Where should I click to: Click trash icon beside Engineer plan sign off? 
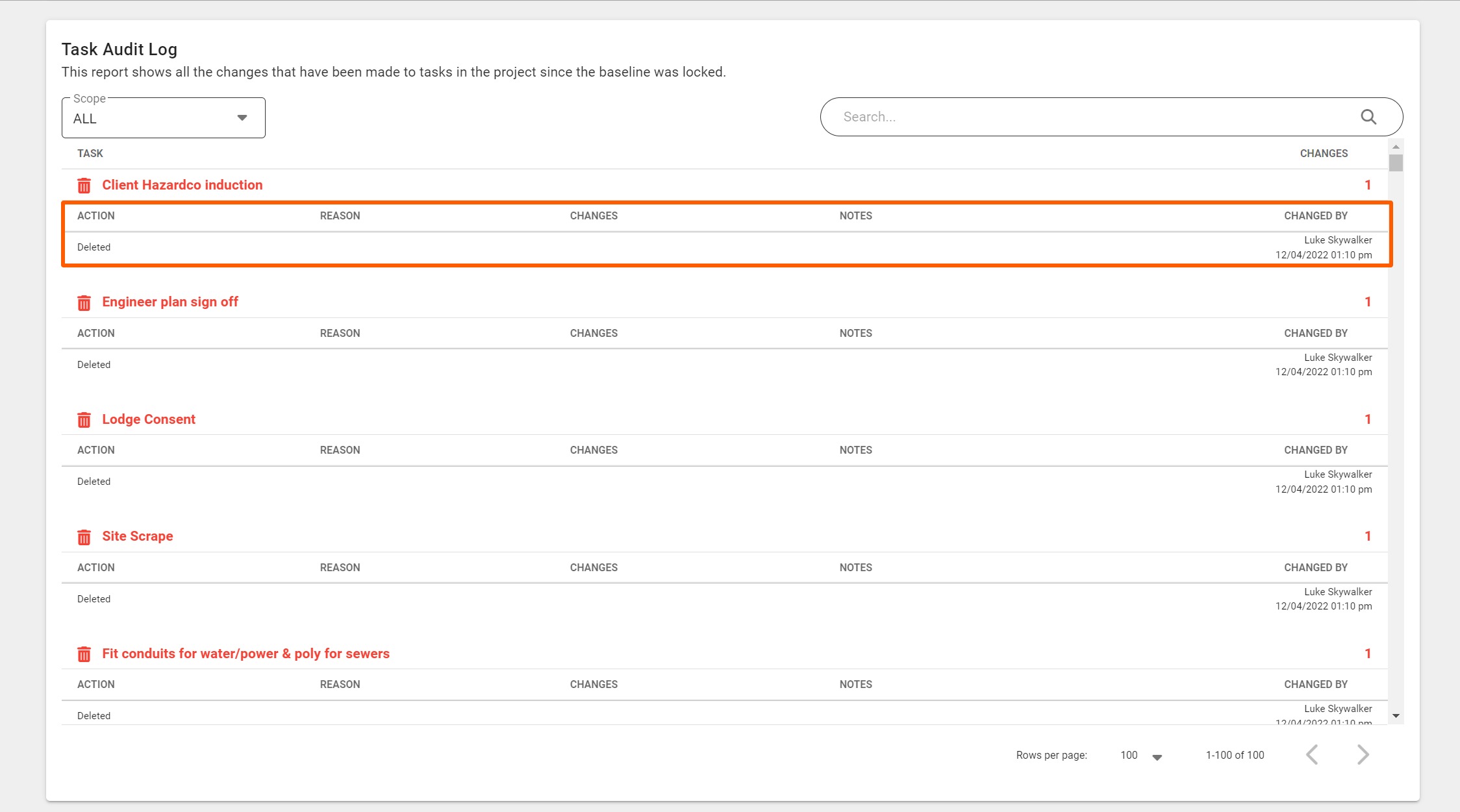(84, 302)
